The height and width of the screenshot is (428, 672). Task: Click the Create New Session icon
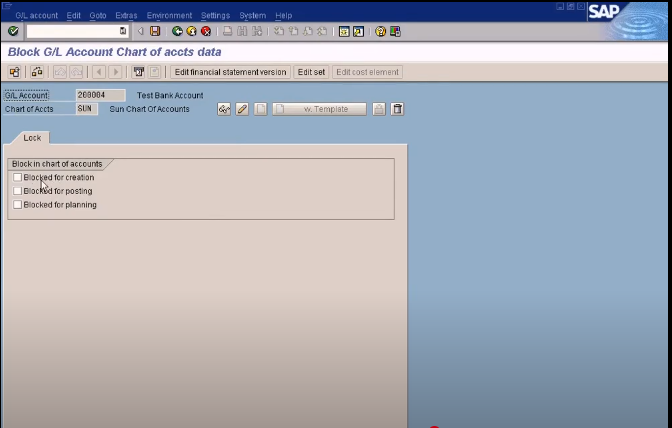344,31
